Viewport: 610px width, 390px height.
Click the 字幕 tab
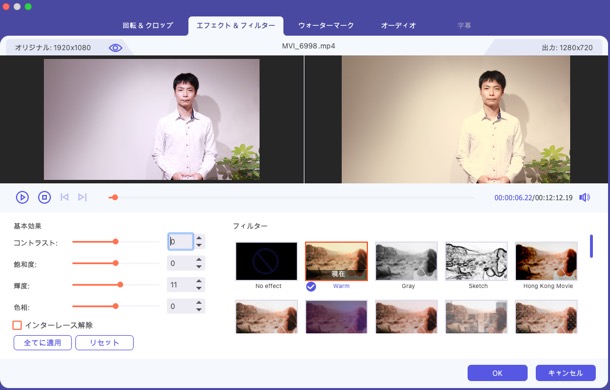coord(464,26)
